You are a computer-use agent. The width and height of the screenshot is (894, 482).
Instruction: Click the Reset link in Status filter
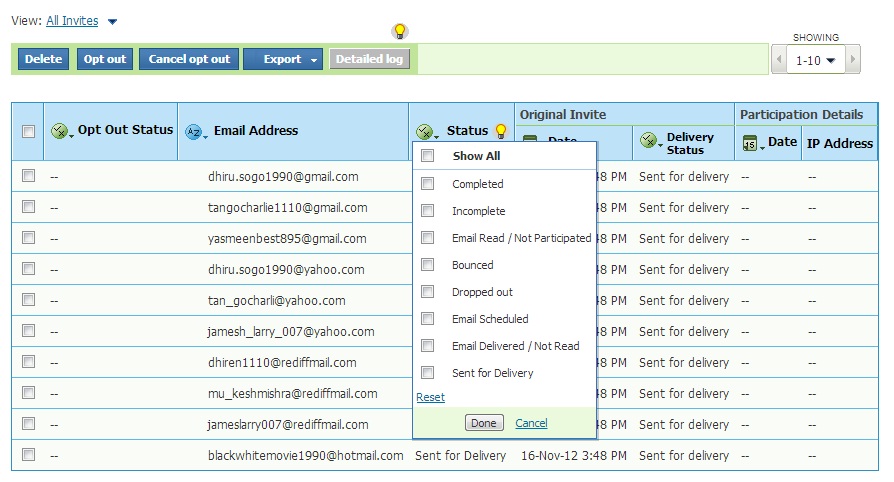pos(430,397)
